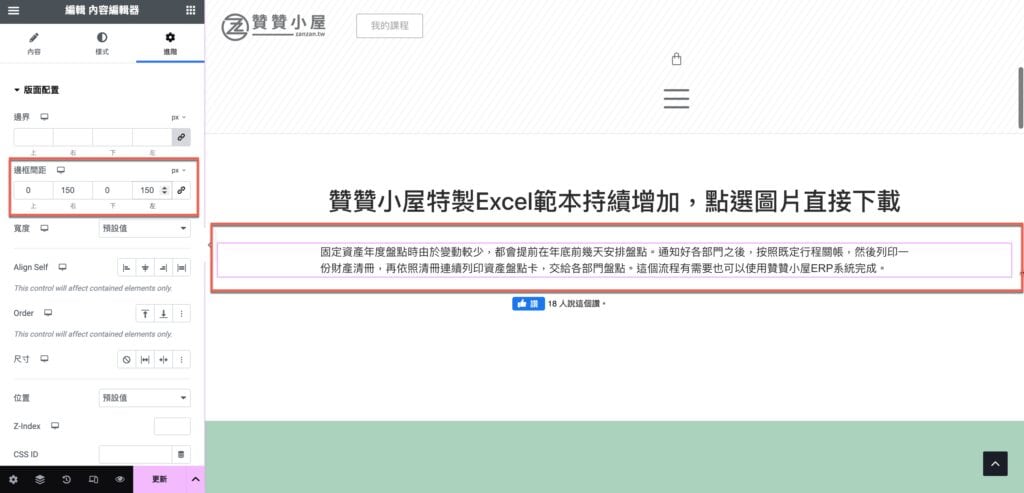
Task: Open the widgets grid panel icon
Action: click(x=190, y=10)
